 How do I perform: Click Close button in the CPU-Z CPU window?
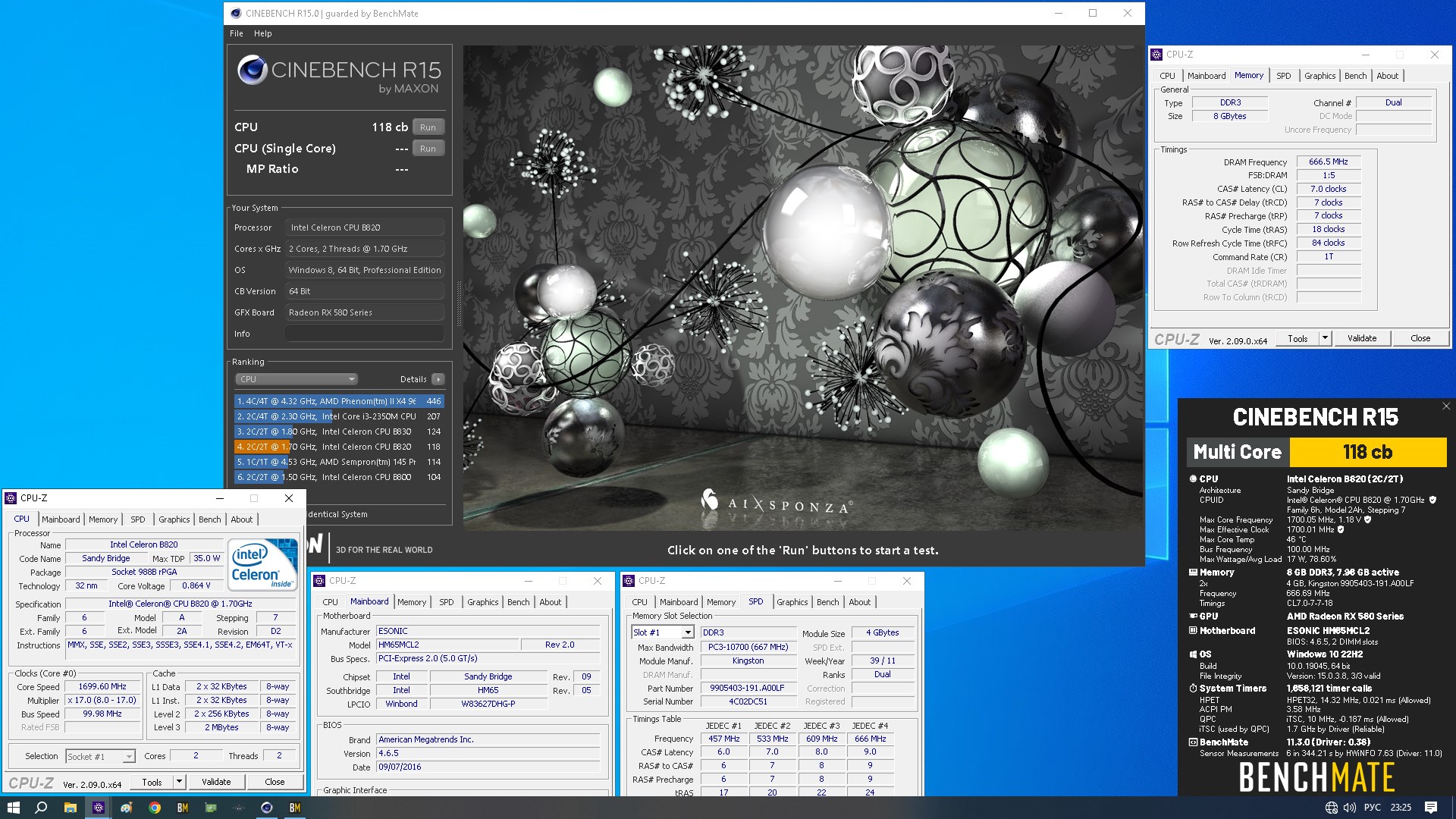coord(275,782)
